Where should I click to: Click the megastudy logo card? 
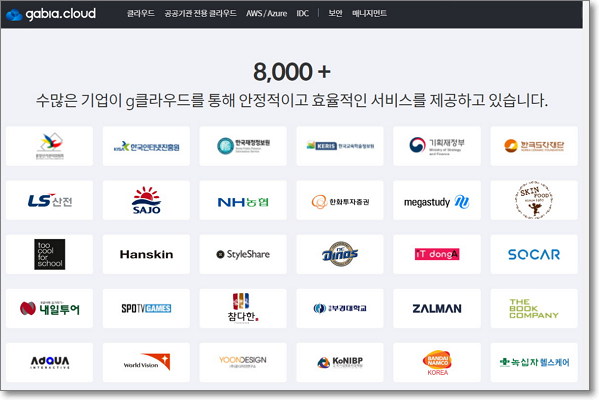click(x=437, y=200)
